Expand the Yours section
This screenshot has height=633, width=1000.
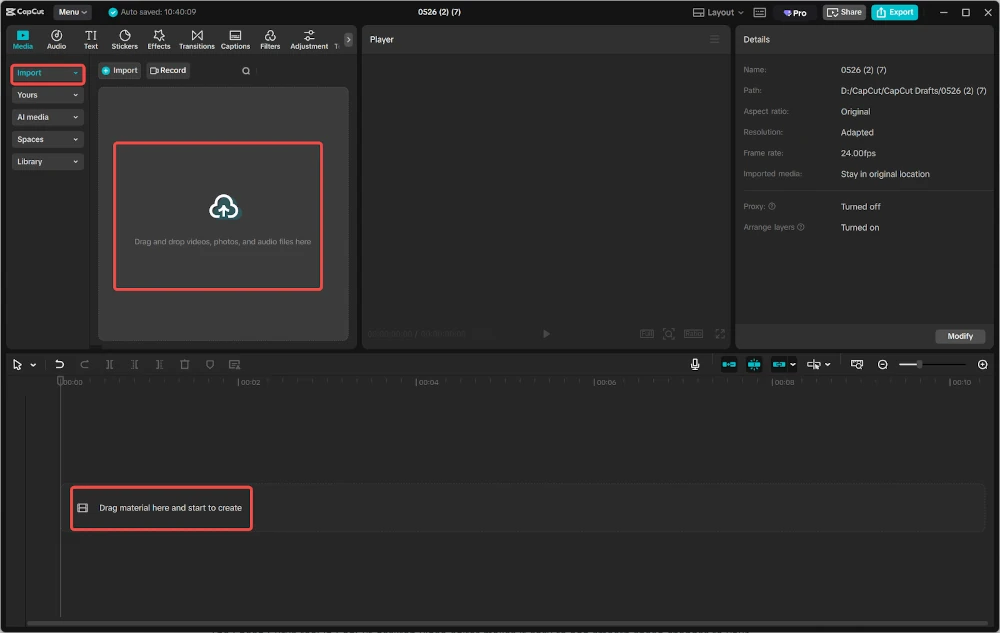tap(47, 95)
